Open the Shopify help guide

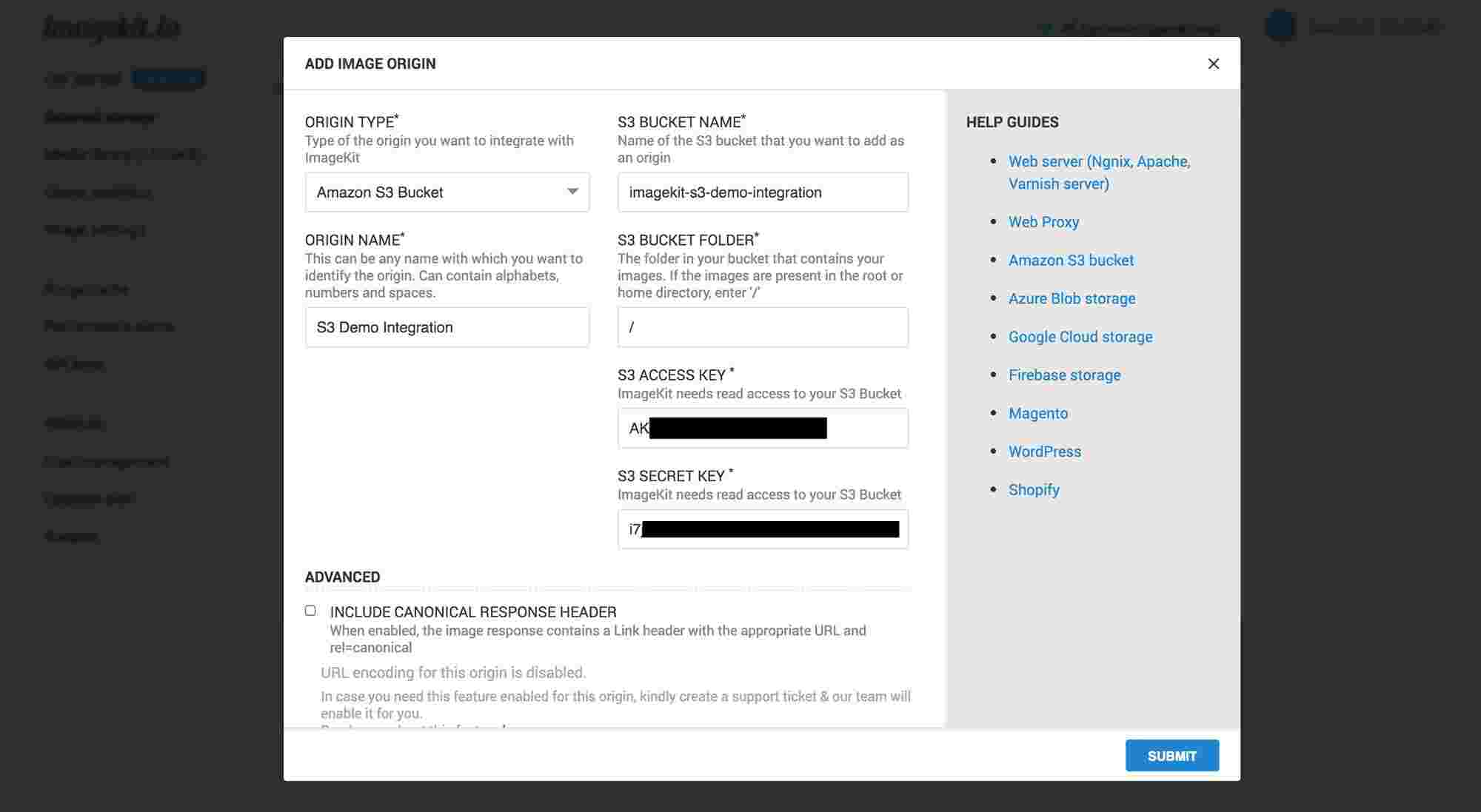coord(1034,489)
